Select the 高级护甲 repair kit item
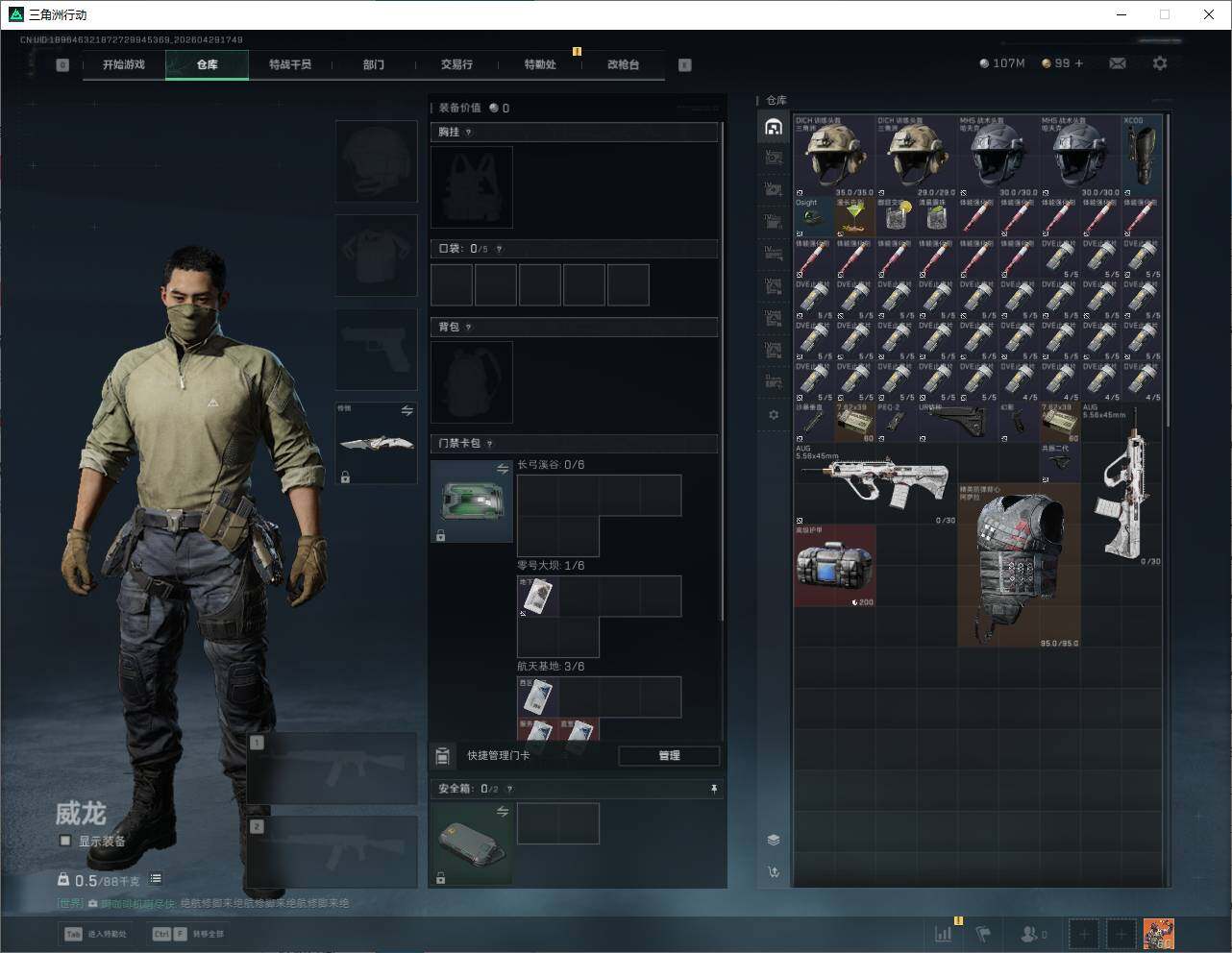 (834, 565)
